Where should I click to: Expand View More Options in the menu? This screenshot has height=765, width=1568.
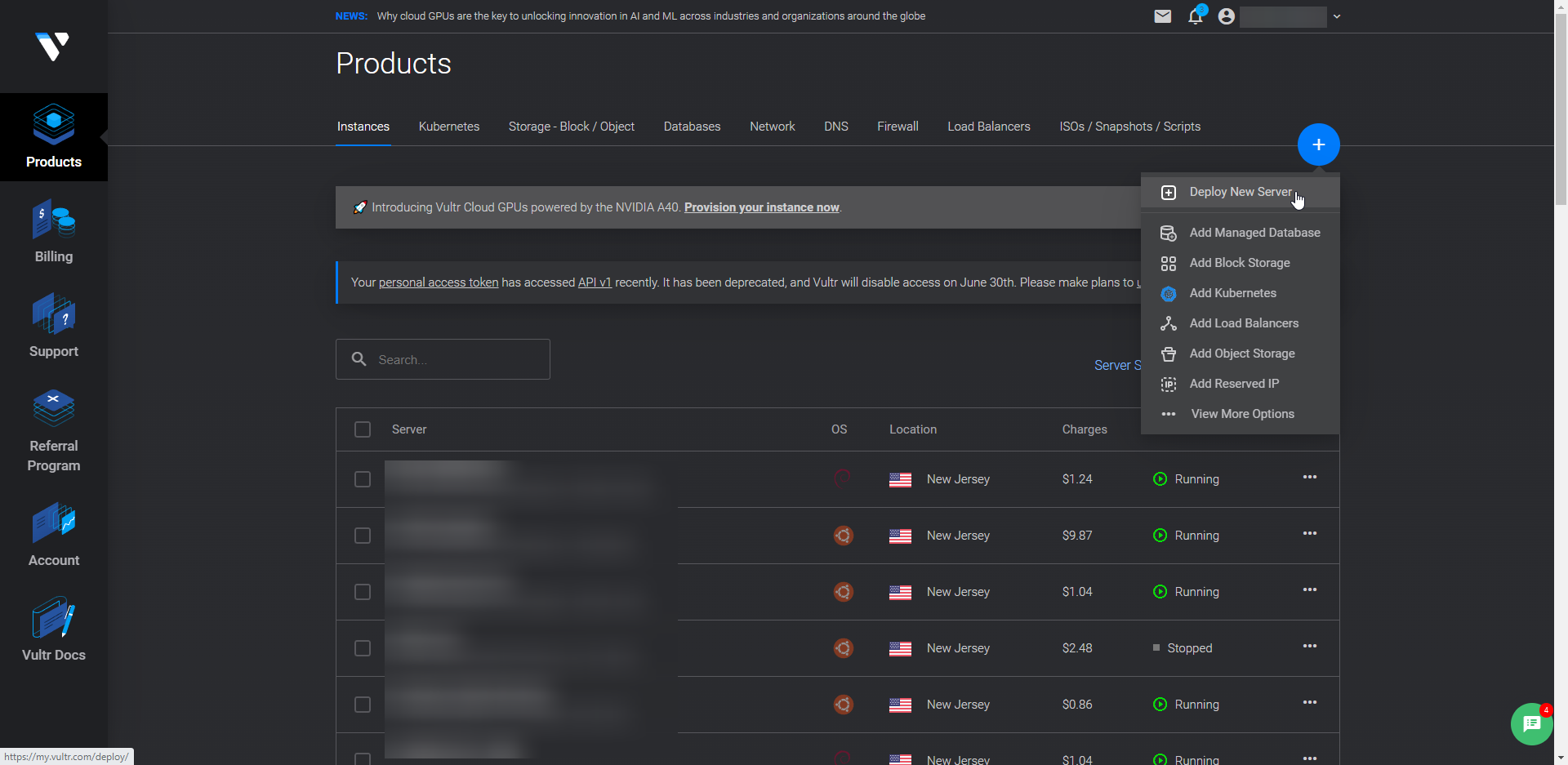[1241, 414]
